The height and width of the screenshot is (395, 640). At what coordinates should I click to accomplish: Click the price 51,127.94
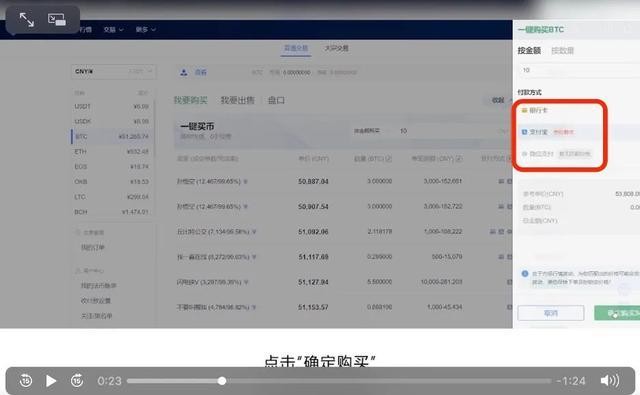[313, 282]
